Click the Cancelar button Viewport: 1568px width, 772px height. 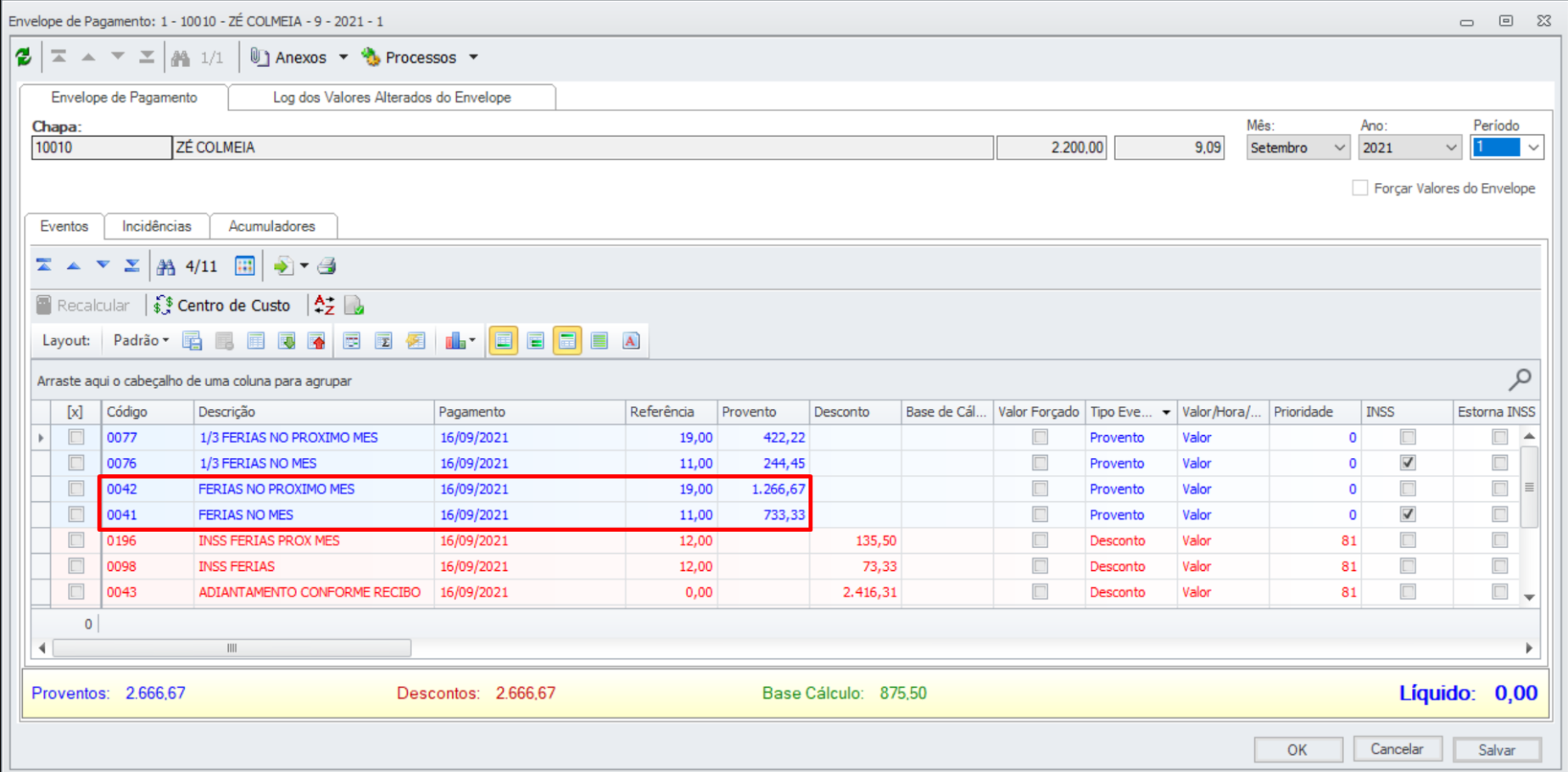click(1398, 749)
